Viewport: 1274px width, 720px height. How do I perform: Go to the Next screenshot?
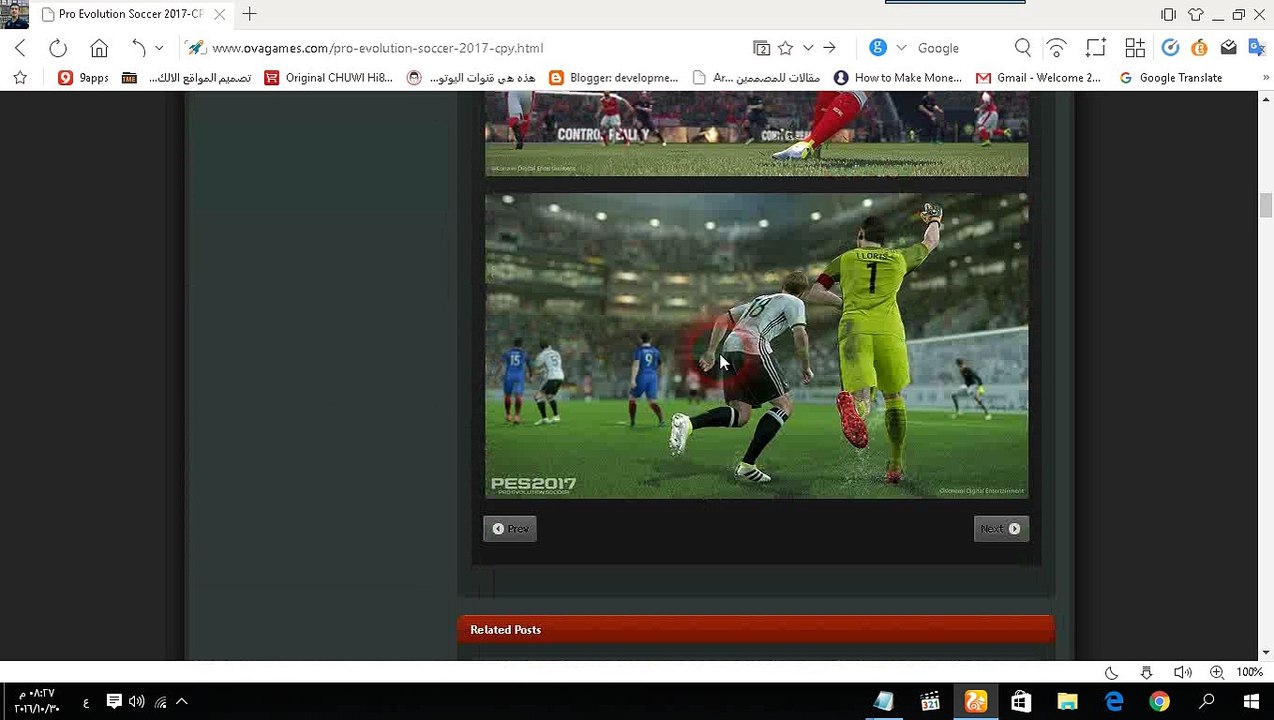tap(1001, 529)
